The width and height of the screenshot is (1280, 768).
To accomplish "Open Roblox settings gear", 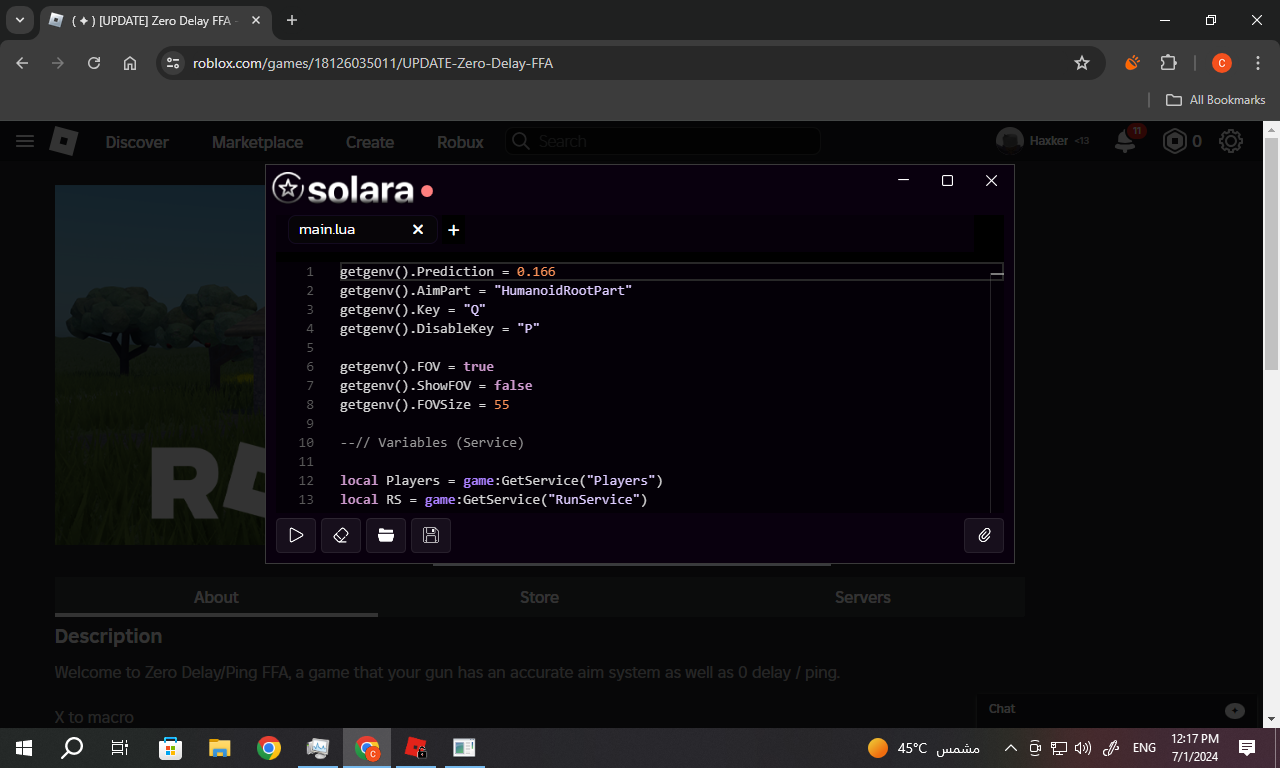I will (x=1231, y=141).
